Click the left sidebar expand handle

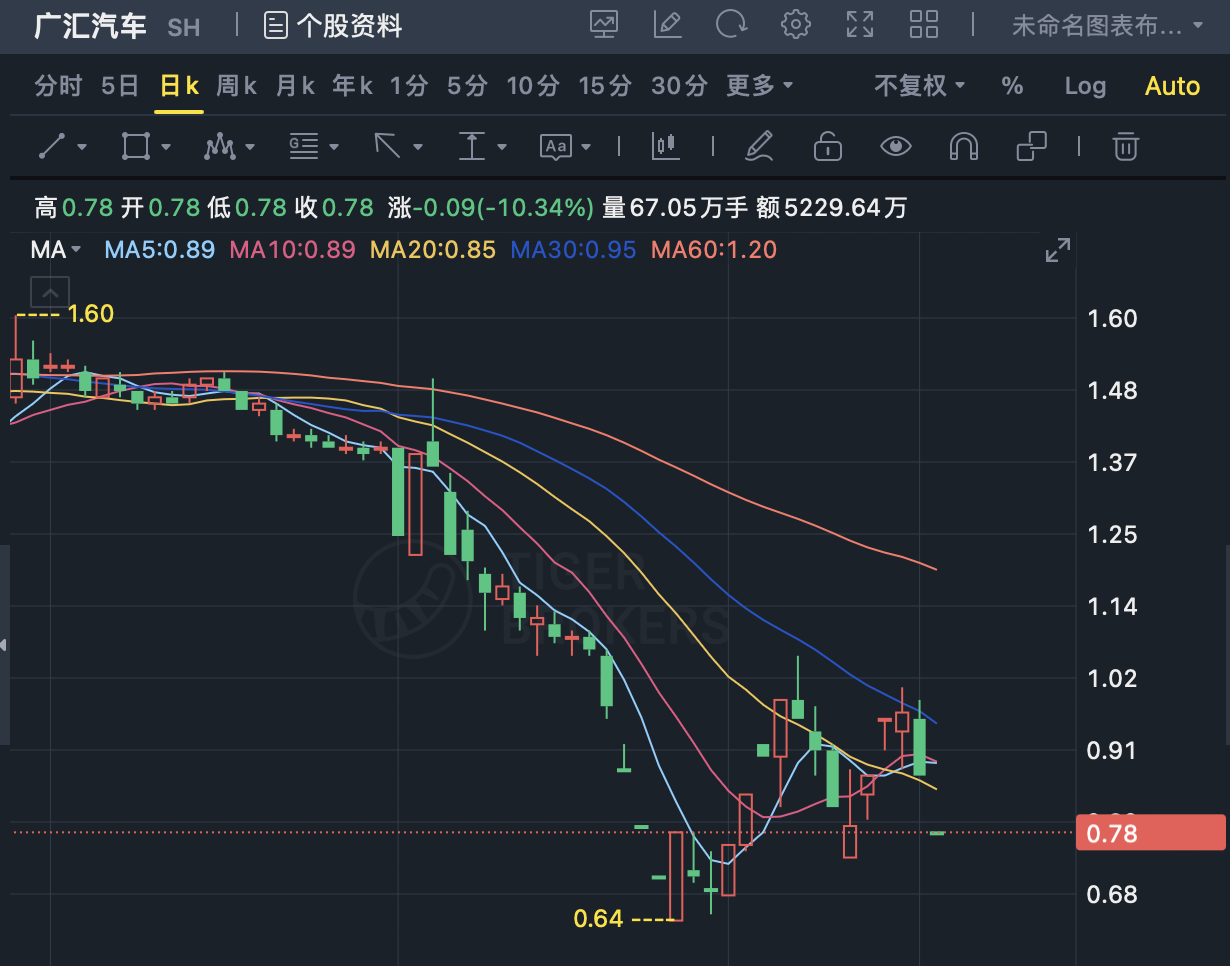pyautogui.click(x=5, y=645)
